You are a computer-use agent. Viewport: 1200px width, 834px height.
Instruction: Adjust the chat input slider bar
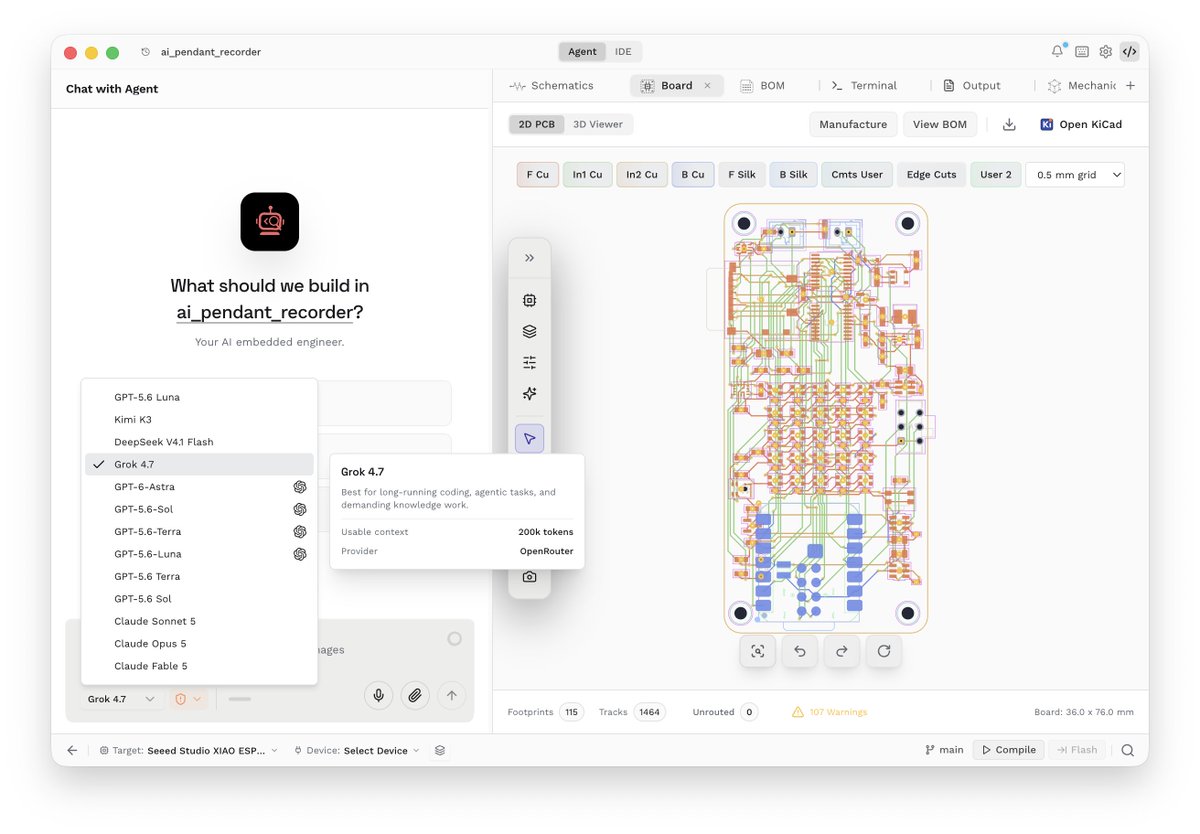(x=239, y=699)
